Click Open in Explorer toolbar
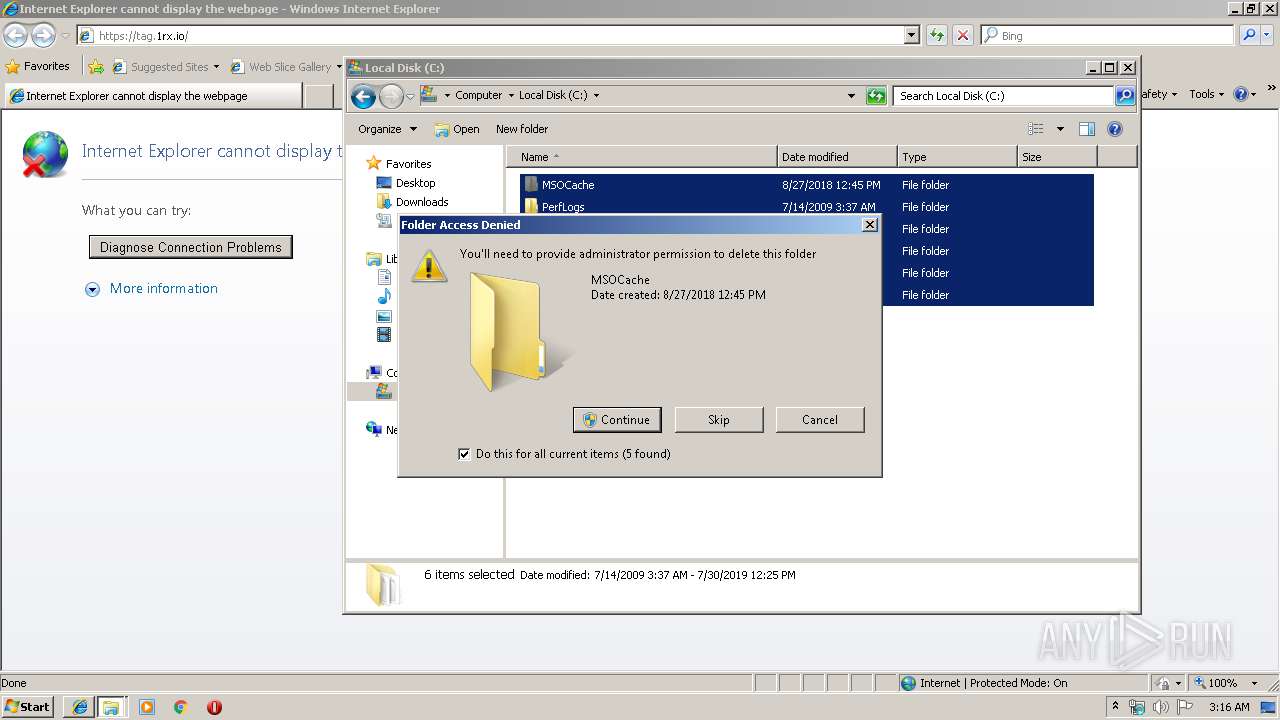This screenshot has height=720, width=1280. point(457,129)
